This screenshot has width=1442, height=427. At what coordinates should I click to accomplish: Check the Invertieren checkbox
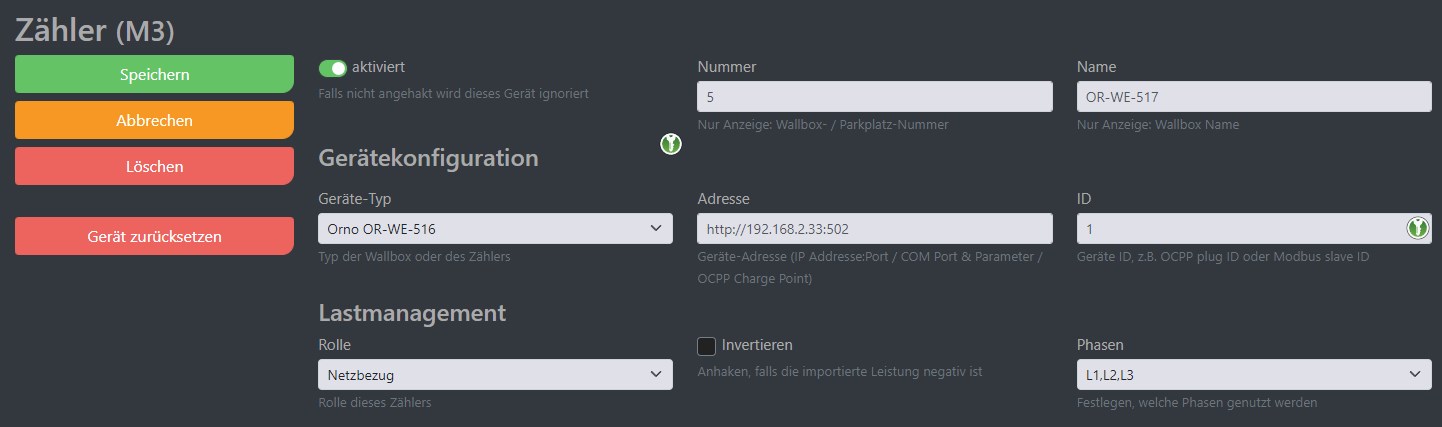[x=707, y=346]
